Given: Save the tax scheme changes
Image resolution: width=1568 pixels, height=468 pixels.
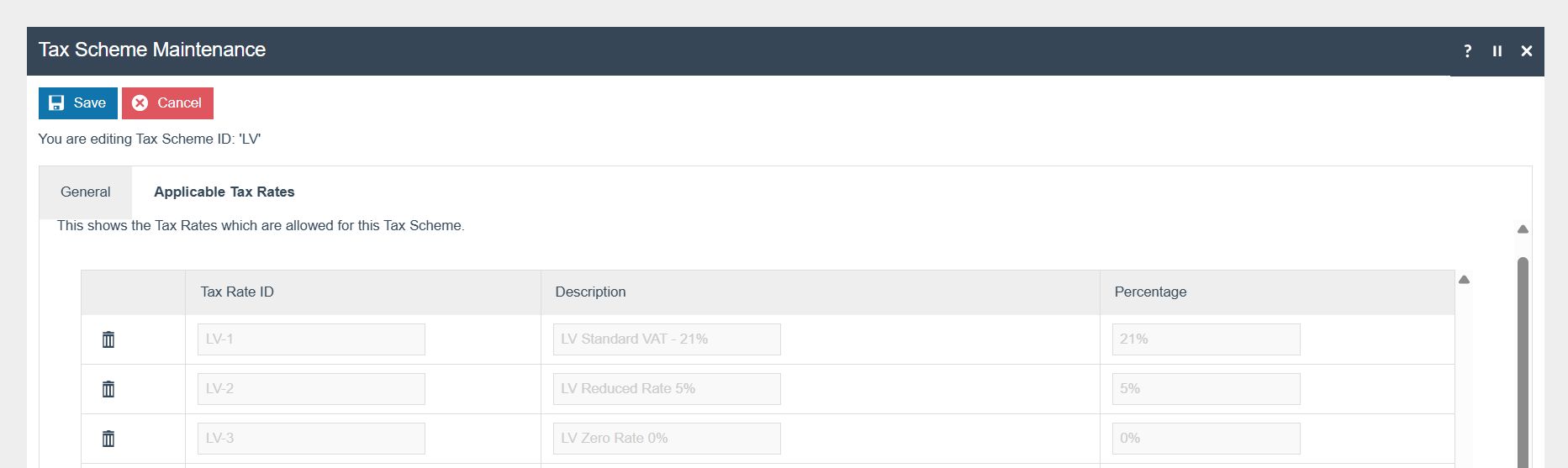Looking at the screenshot, I should (78, 103).
